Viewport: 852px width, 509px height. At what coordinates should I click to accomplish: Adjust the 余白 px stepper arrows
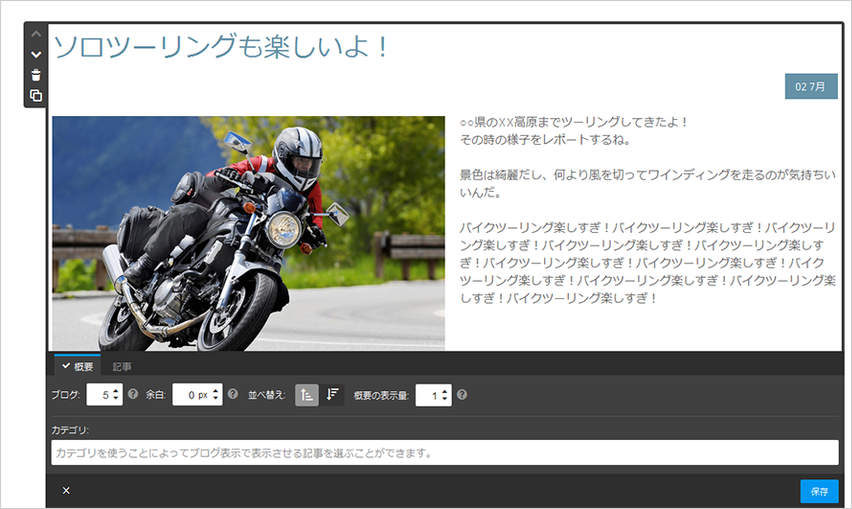coord(216,395)
